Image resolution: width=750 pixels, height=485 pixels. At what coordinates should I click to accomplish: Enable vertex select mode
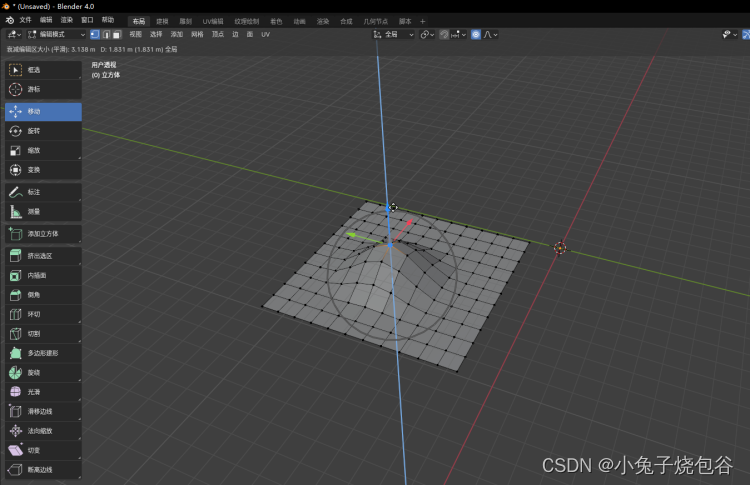pyautogui.click(x=95, y=34)
